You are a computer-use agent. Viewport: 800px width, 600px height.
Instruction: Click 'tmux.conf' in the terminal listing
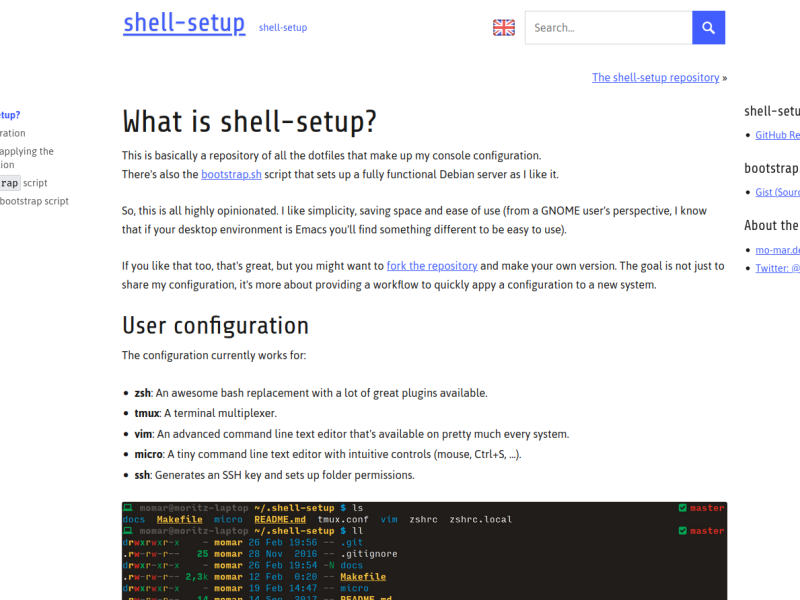[343, 519]
